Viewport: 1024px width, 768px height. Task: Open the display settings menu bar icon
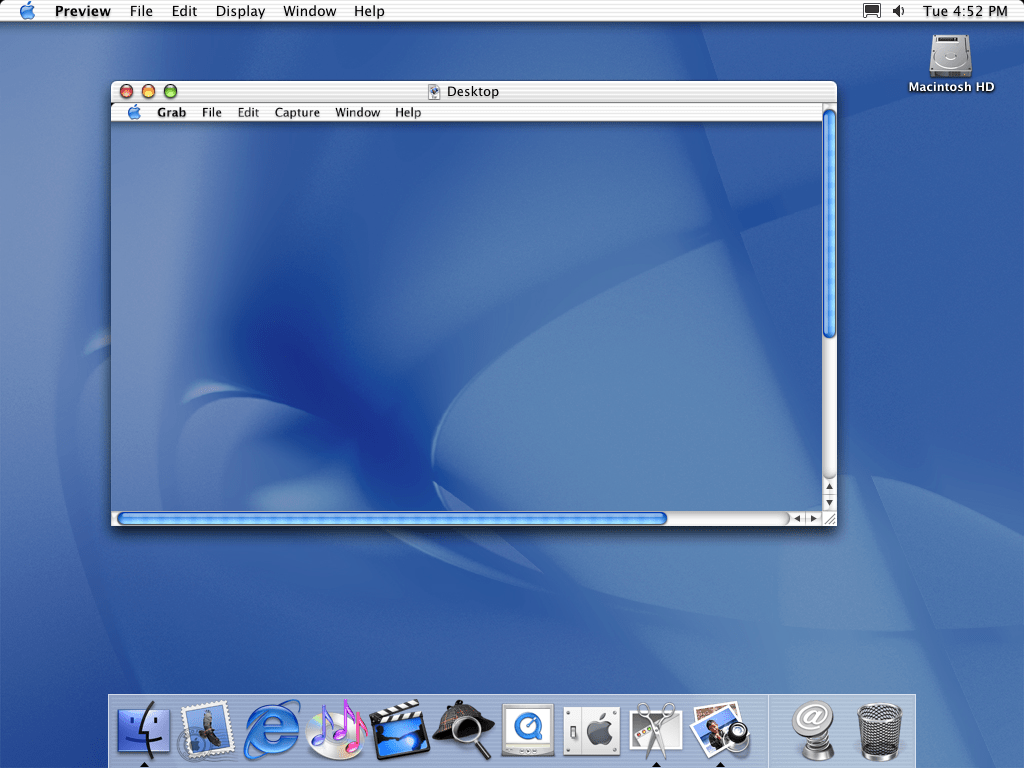(872, 11)
